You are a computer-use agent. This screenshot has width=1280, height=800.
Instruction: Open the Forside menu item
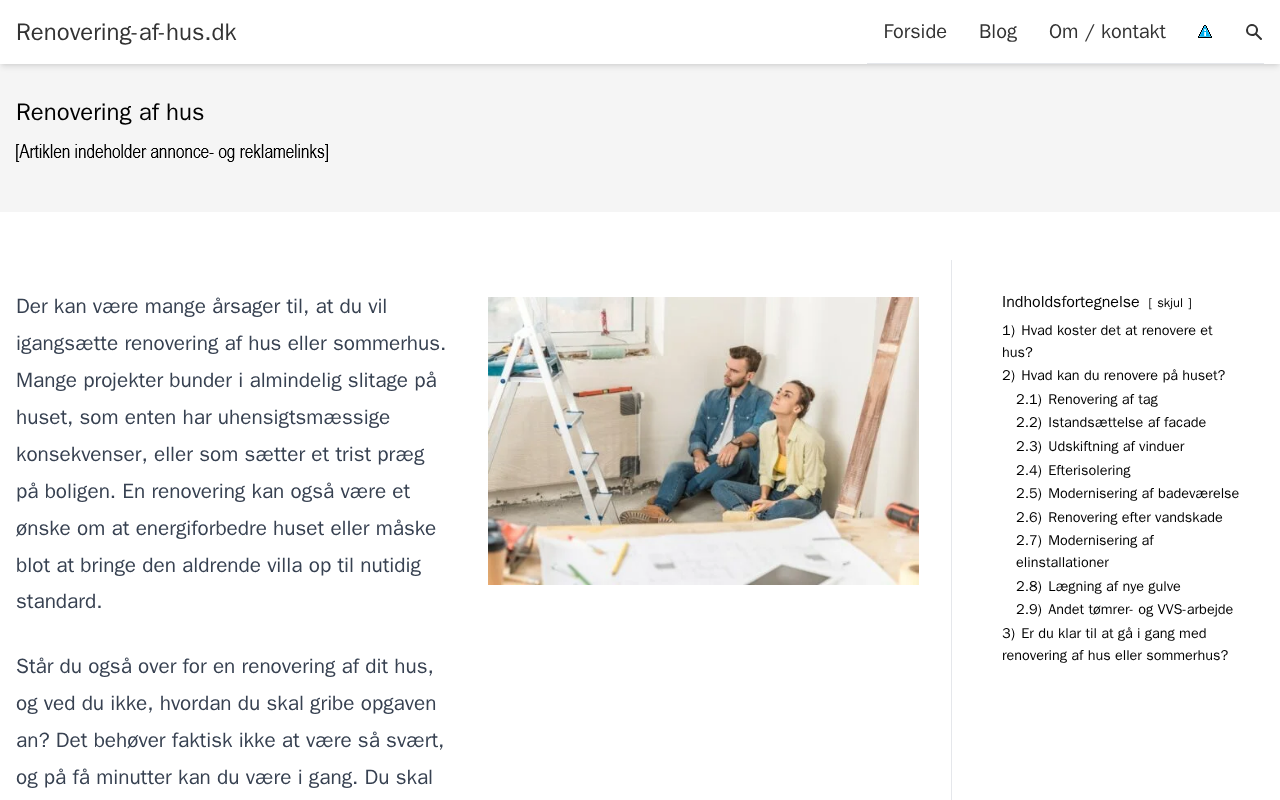pyautogui.click(x=914, y=32)
